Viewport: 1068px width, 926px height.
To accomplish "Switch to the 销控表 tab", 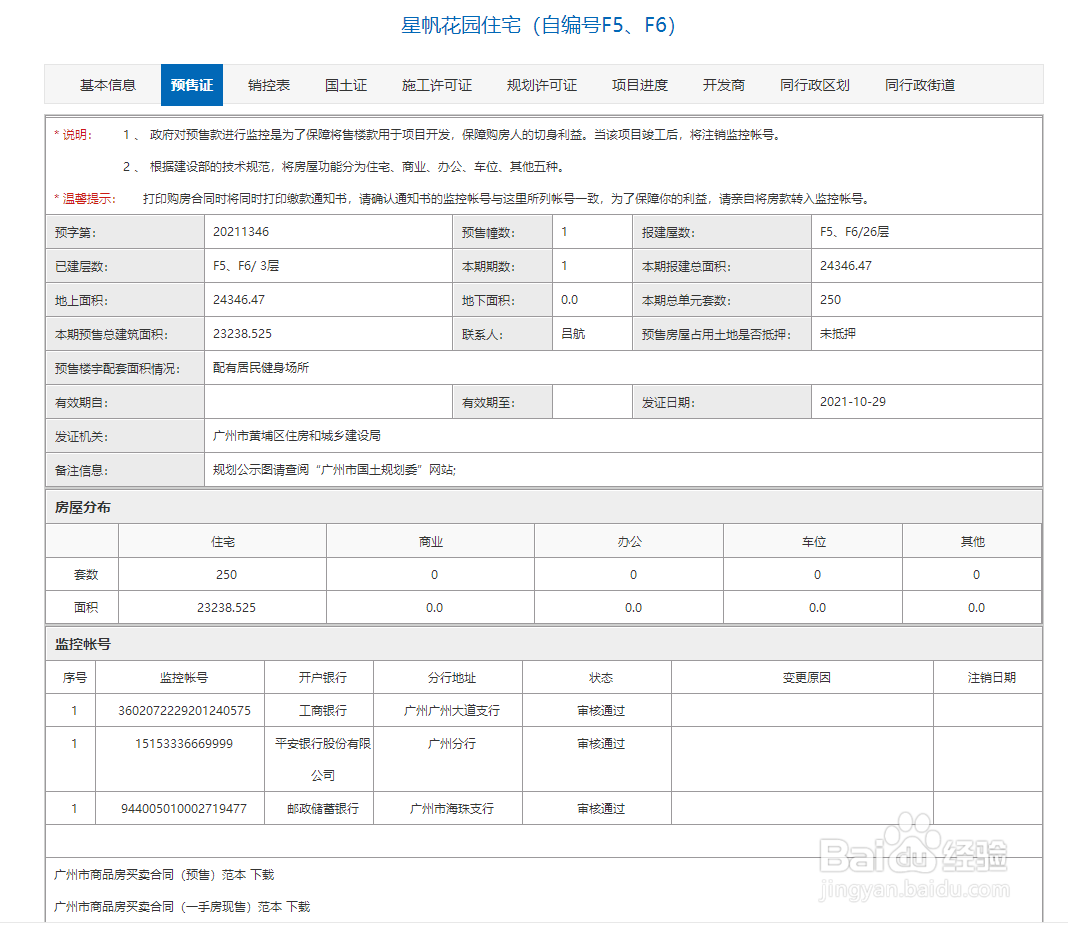I will [269, 85].
